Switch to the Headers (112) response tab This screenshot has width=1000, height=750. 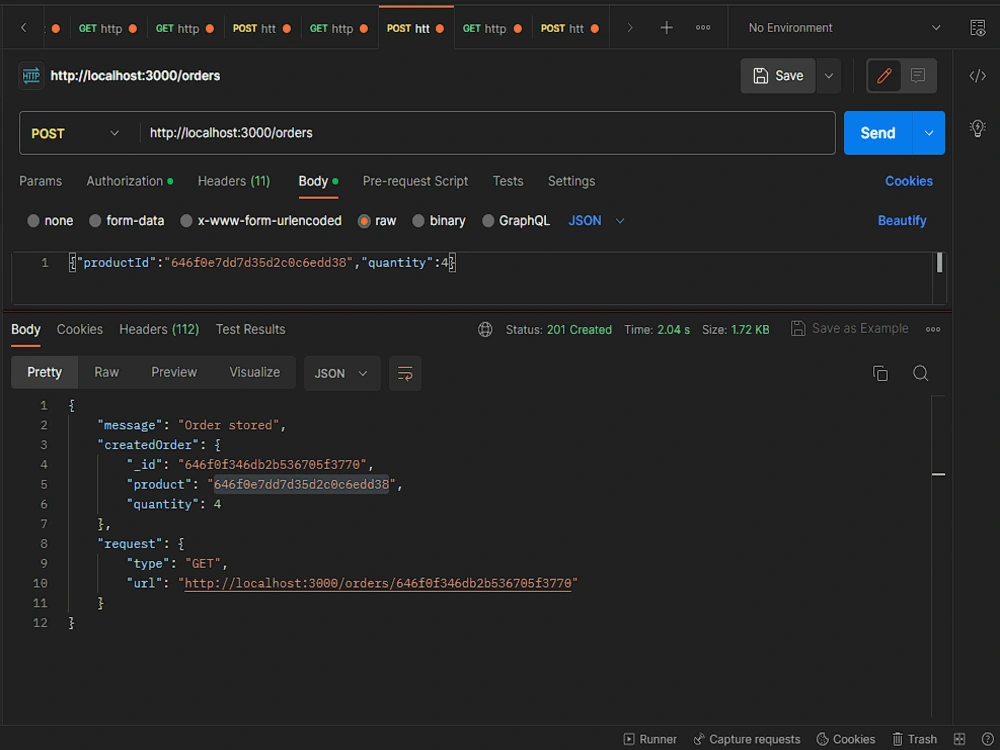[x=158, y=329]
